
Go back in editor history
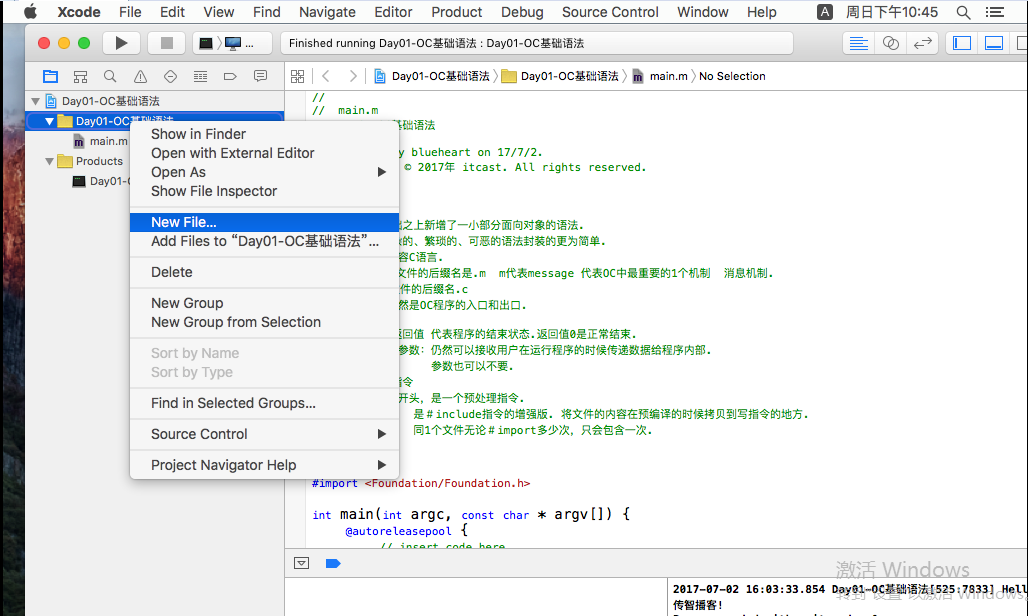(326, 77)
